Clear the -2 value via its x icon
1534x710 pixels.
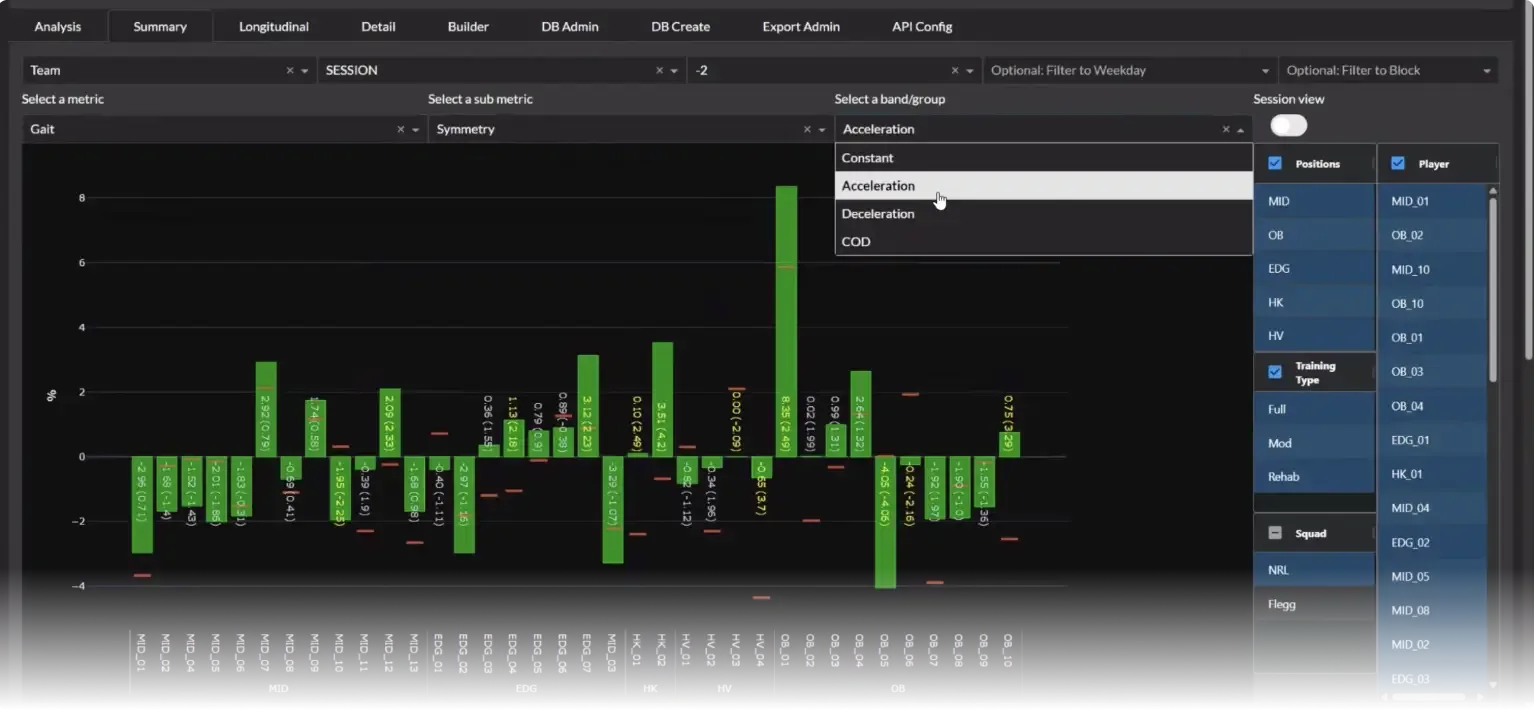[x=953, y=70]
